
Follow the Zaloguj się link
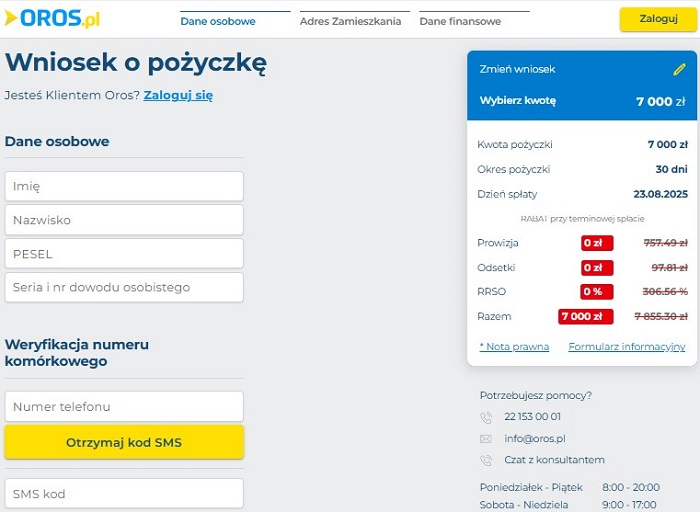pyautogui.click(x=178, y=96)
